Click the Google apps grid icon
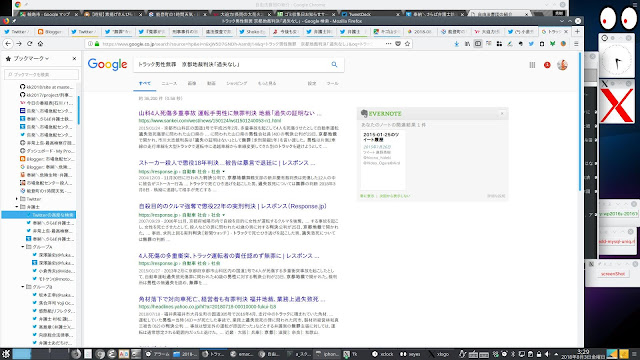640x360 pixels. click(x=532, y=65)
